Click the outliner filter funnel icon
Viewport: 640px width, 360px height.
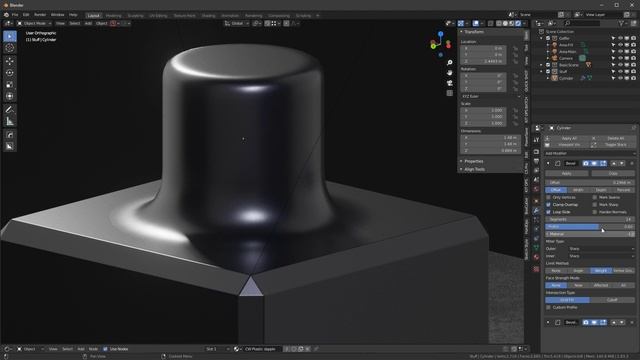(x=621, y=23)
